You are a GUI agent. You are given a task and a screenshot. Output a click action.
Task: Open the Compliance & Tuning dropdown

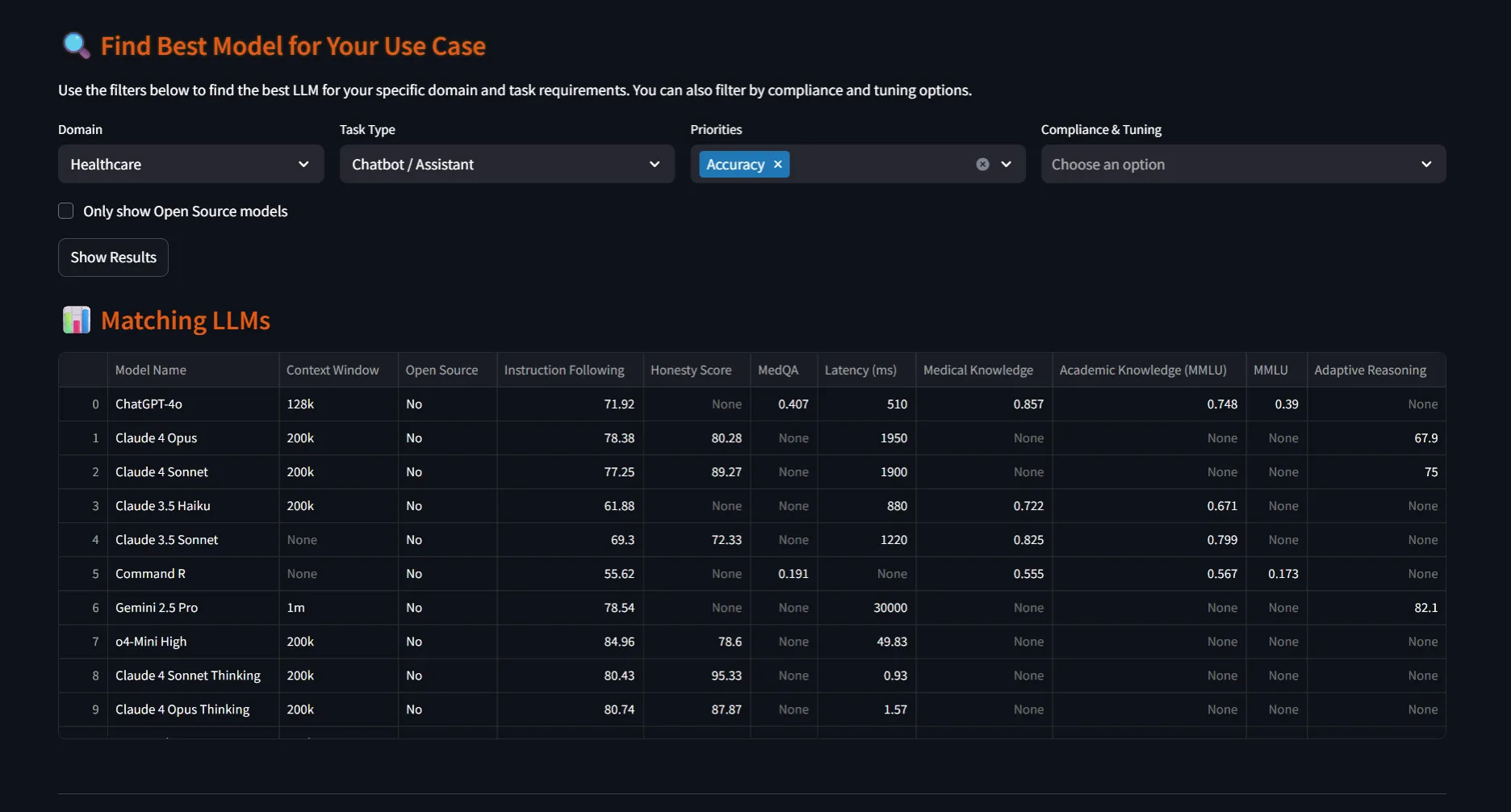coord(1242,165)
